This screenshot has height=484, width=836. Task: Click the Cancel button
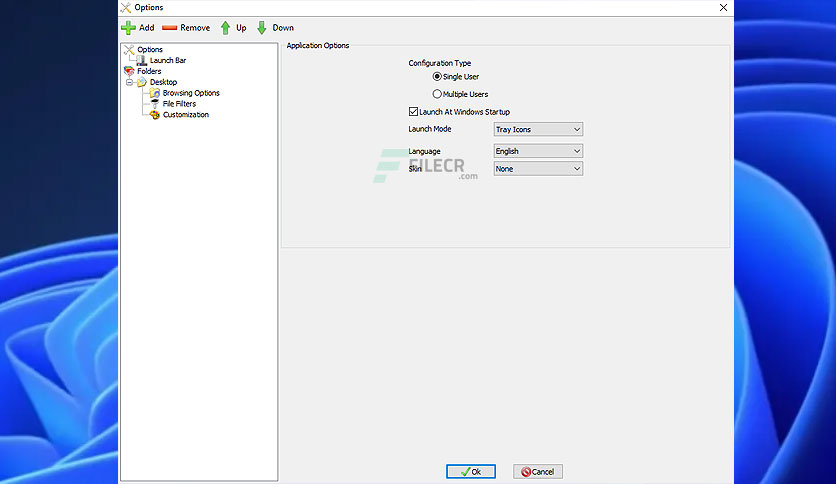coord(538,472)
